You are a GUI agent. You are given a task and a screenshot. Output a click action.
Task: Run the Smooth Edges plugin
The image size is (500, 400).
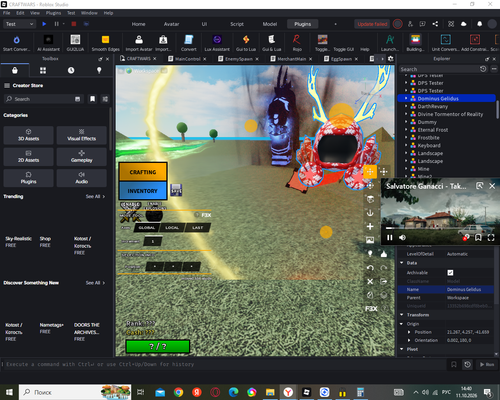click(x=105, y=43)
